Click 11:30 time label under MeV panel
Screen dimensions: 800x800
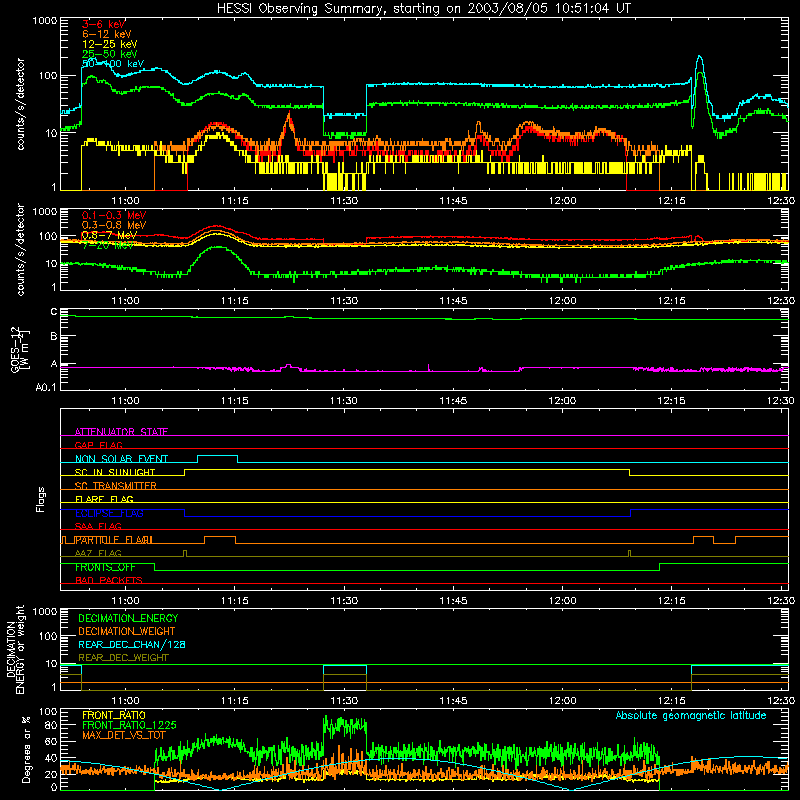coord(344,301)
